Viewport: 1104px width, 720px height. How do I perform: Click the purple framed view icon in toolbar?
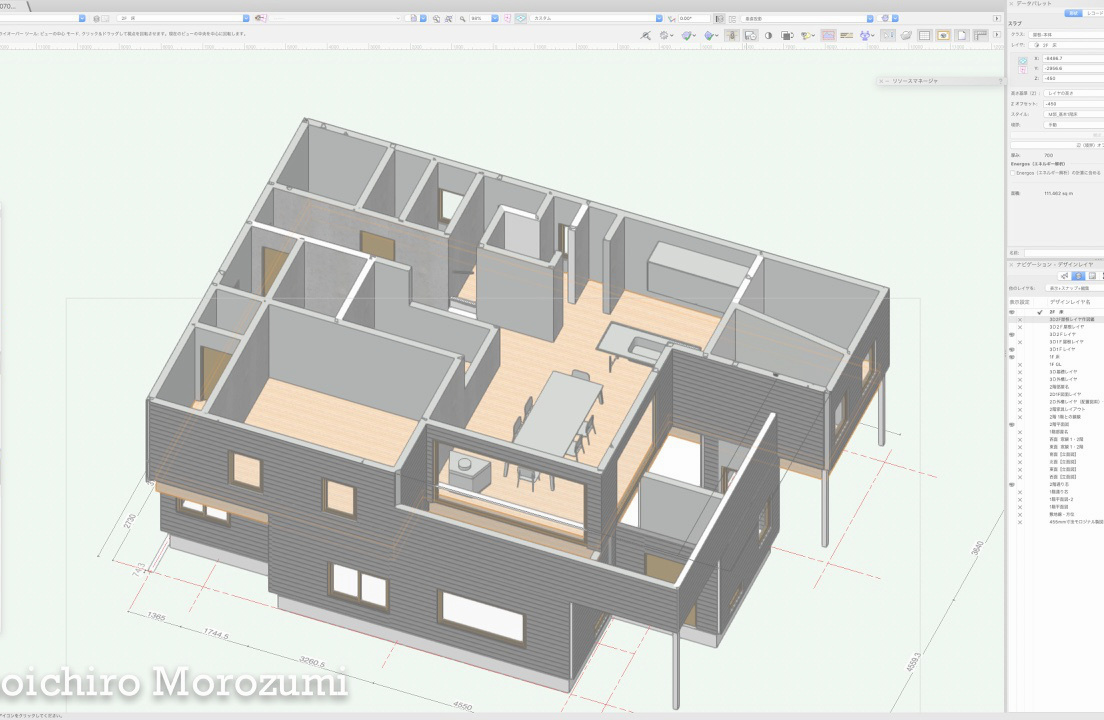point(828,35)
